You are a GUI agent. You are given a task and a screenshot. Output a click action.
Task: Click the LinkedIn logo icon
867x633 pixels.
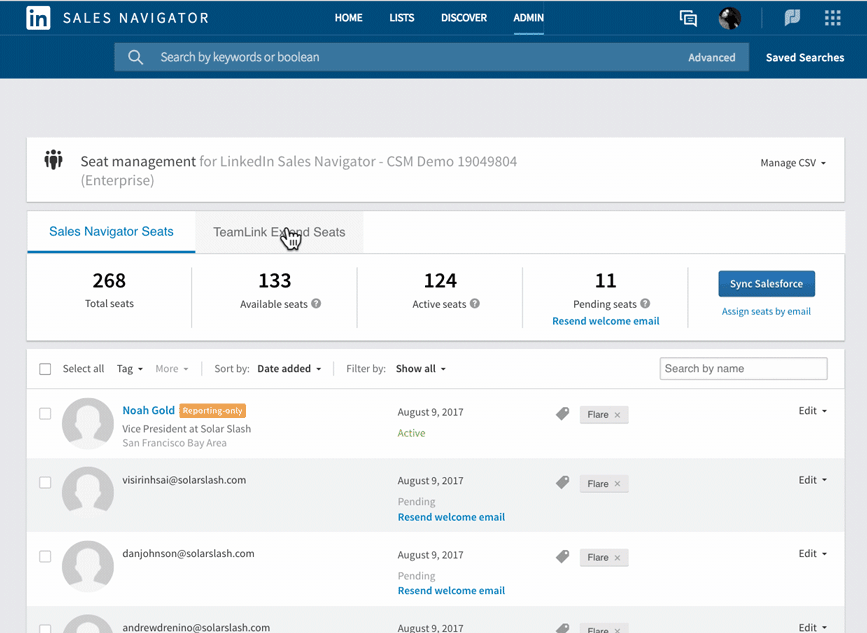[x=37, y=17]
